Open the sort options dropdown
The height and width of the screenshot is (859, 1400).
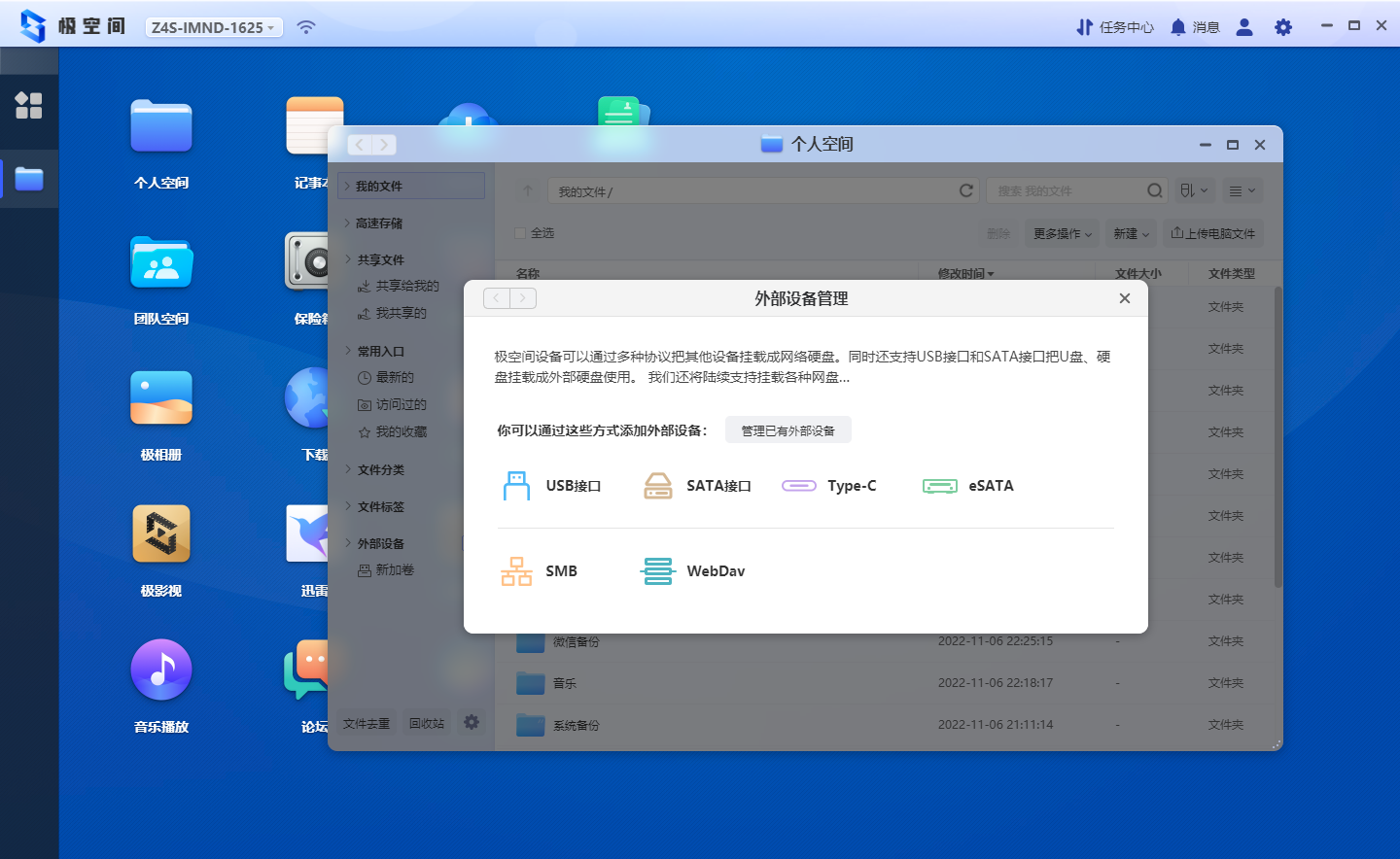click(1194, 190)
